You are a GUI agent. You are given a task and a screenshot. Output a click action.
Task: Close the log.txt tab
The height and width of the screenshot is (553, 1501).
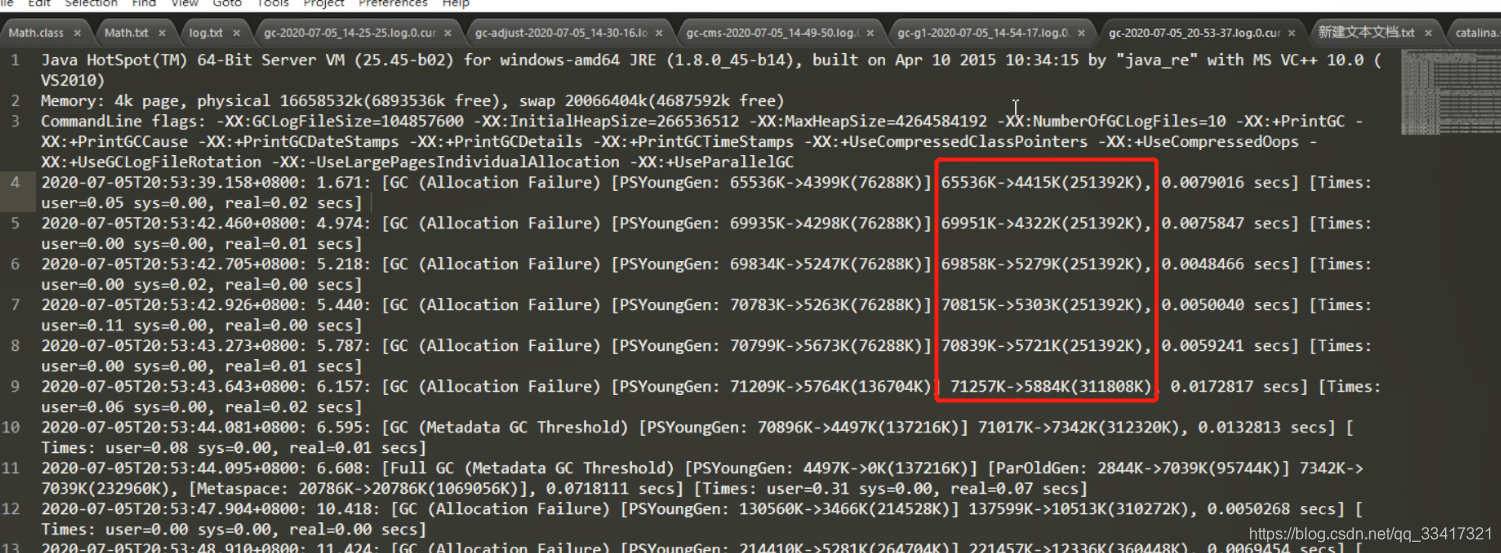point(236,33)
